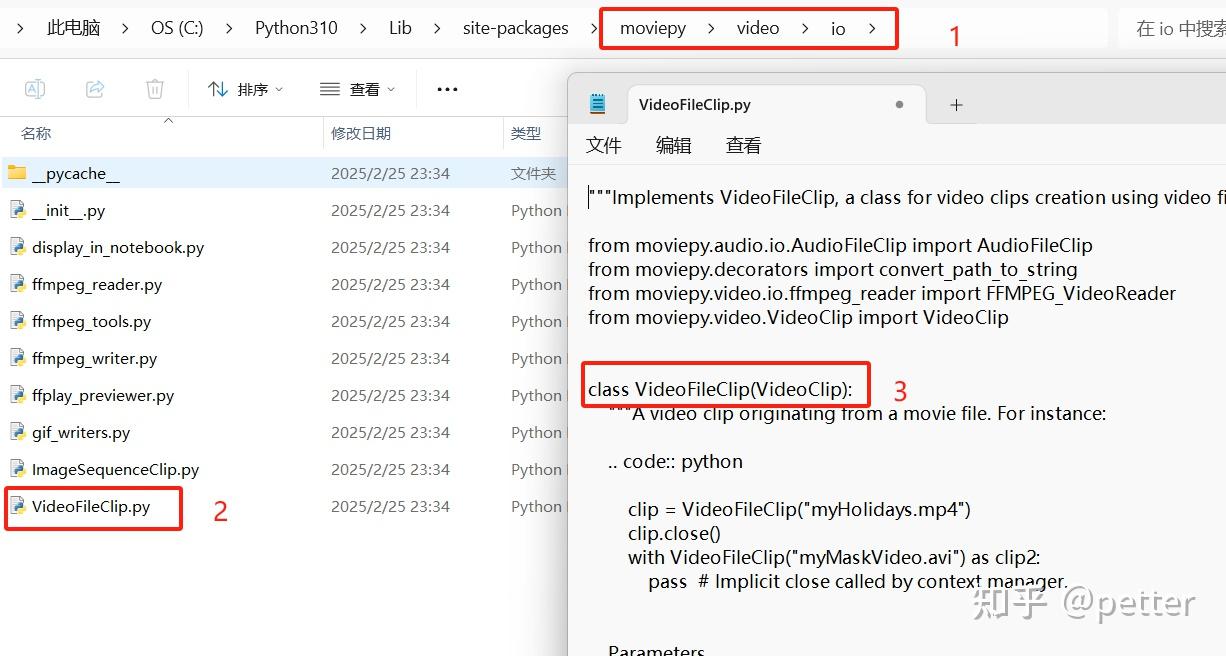Click the Python icon beside __init__.py
Screen dimensions: 1226x656
(x=18, y=210)
